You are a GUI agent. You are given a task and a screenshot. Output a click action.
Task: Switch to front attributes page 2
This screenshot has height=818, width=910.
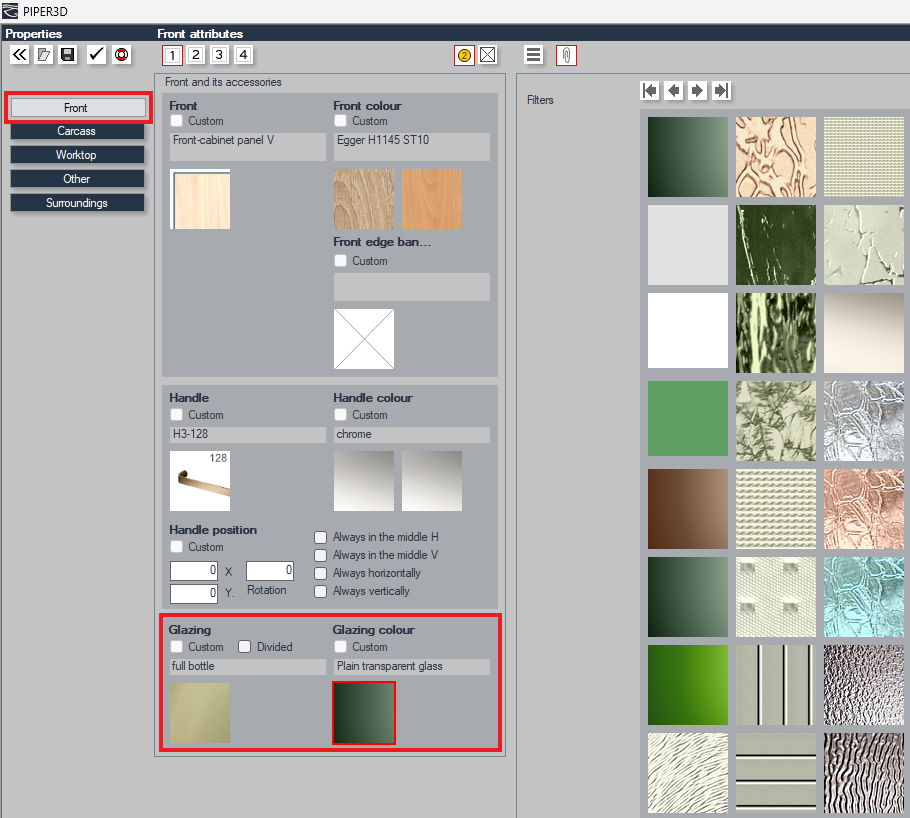(x=196, y=55)
